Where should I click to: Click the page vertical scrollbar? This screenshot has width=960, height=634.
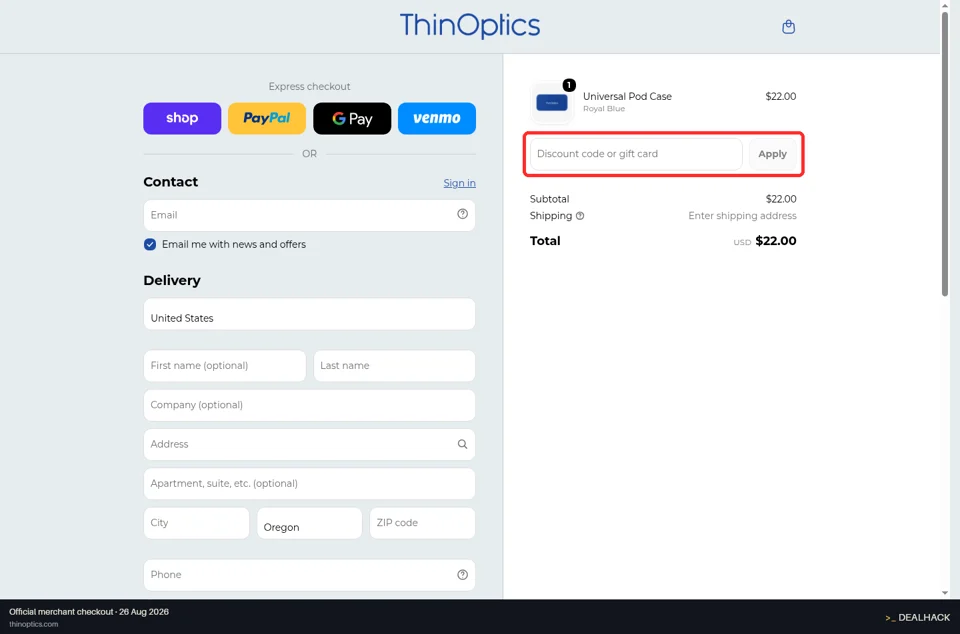click(x=945, y=153)
